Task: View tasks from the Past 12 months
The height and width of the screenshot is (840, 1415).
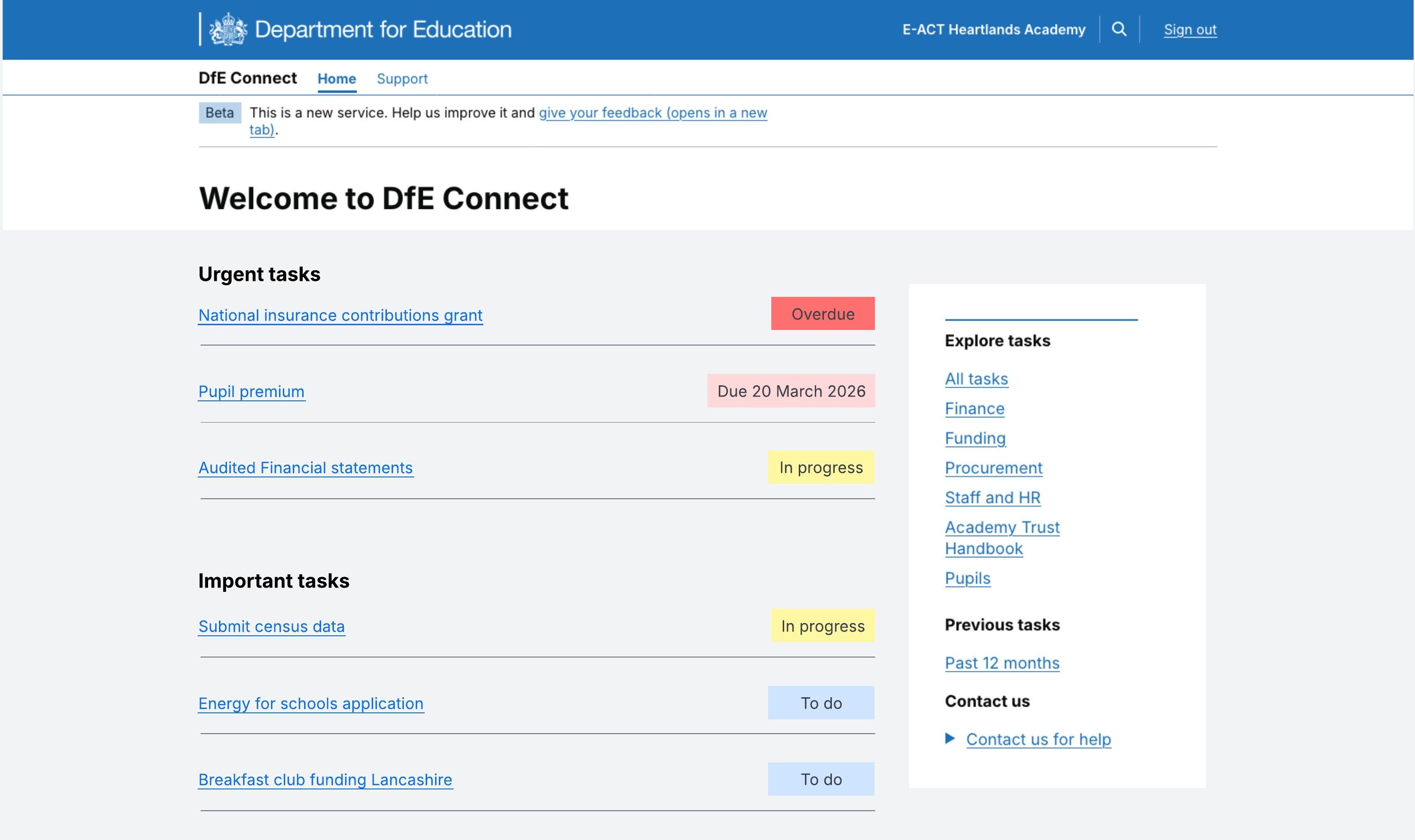Action: click(1001, 663)
